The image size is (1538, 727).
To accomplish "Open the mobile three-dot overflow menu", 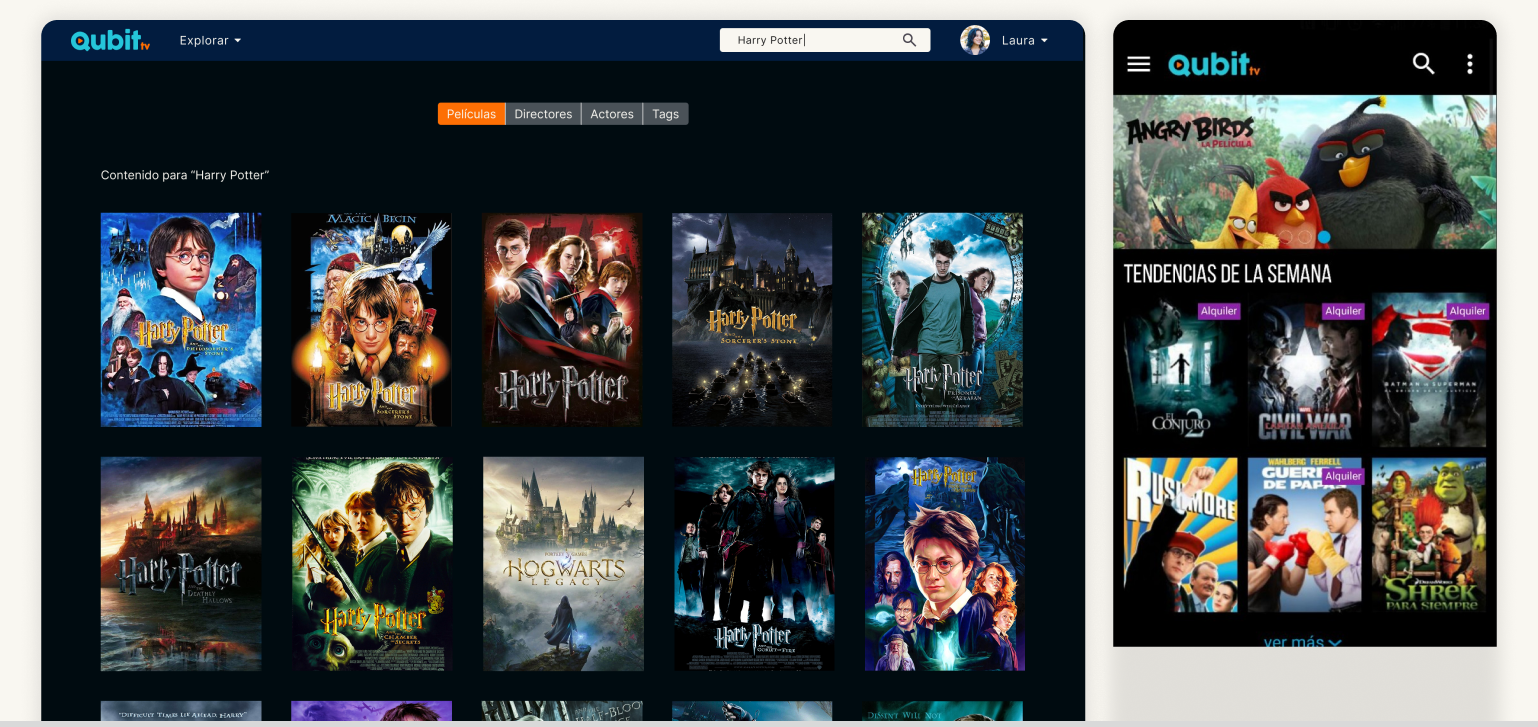I will 1469,64.
